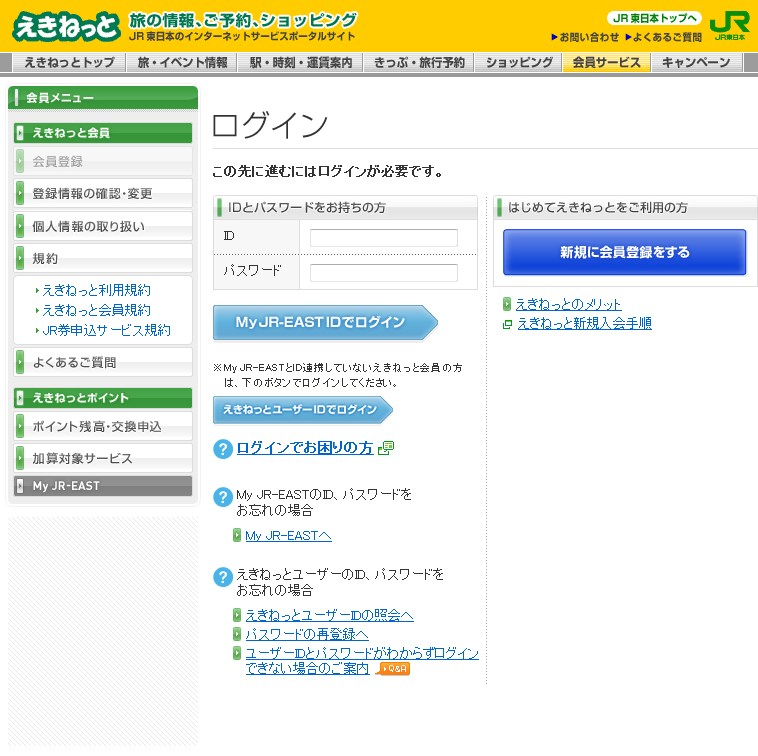Click 新規に会員登録をする button
This screenshot has height=756, width=758.
[x=625, y=252]
